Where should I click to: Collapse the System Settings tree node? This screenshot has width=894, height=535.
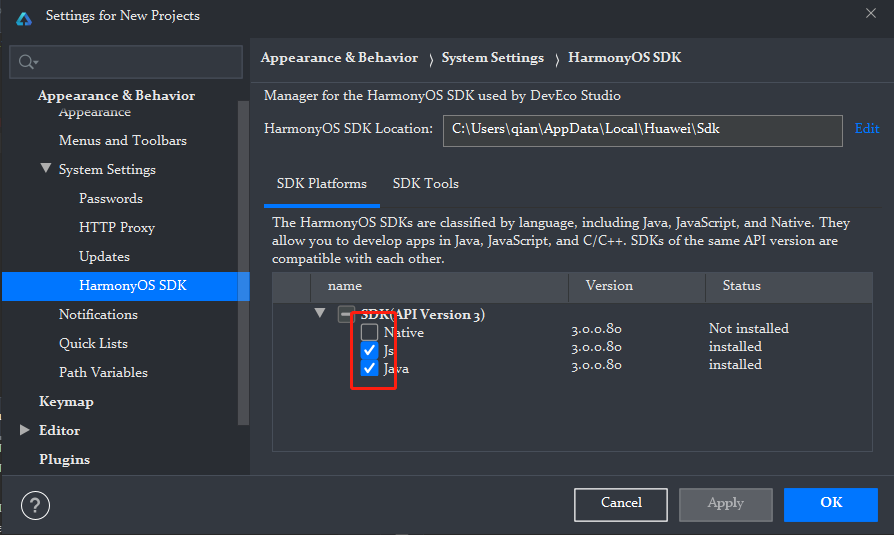[46, 168]
